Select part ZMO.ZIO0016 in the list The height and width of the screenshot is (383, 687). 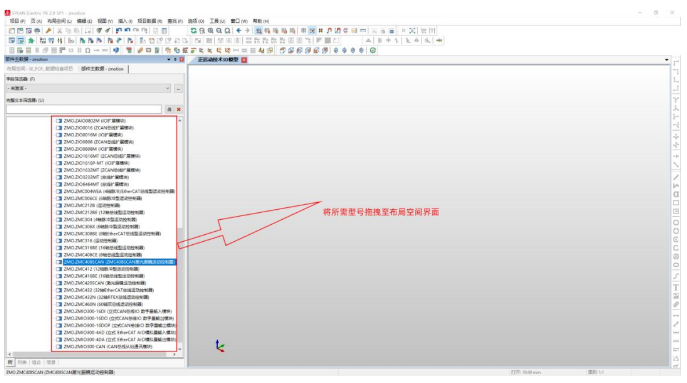99,128
